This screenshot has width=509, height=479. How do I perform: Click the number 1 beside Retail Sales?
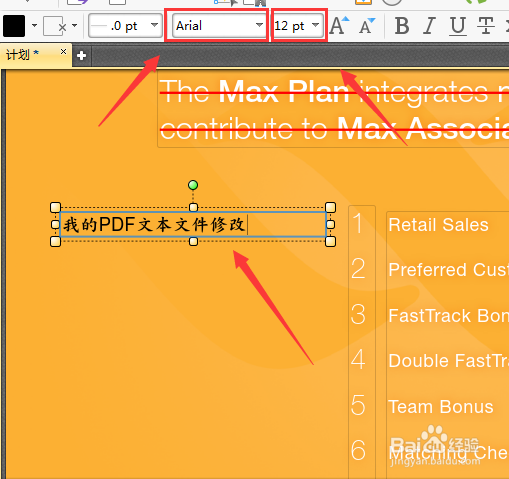point(358,223)
